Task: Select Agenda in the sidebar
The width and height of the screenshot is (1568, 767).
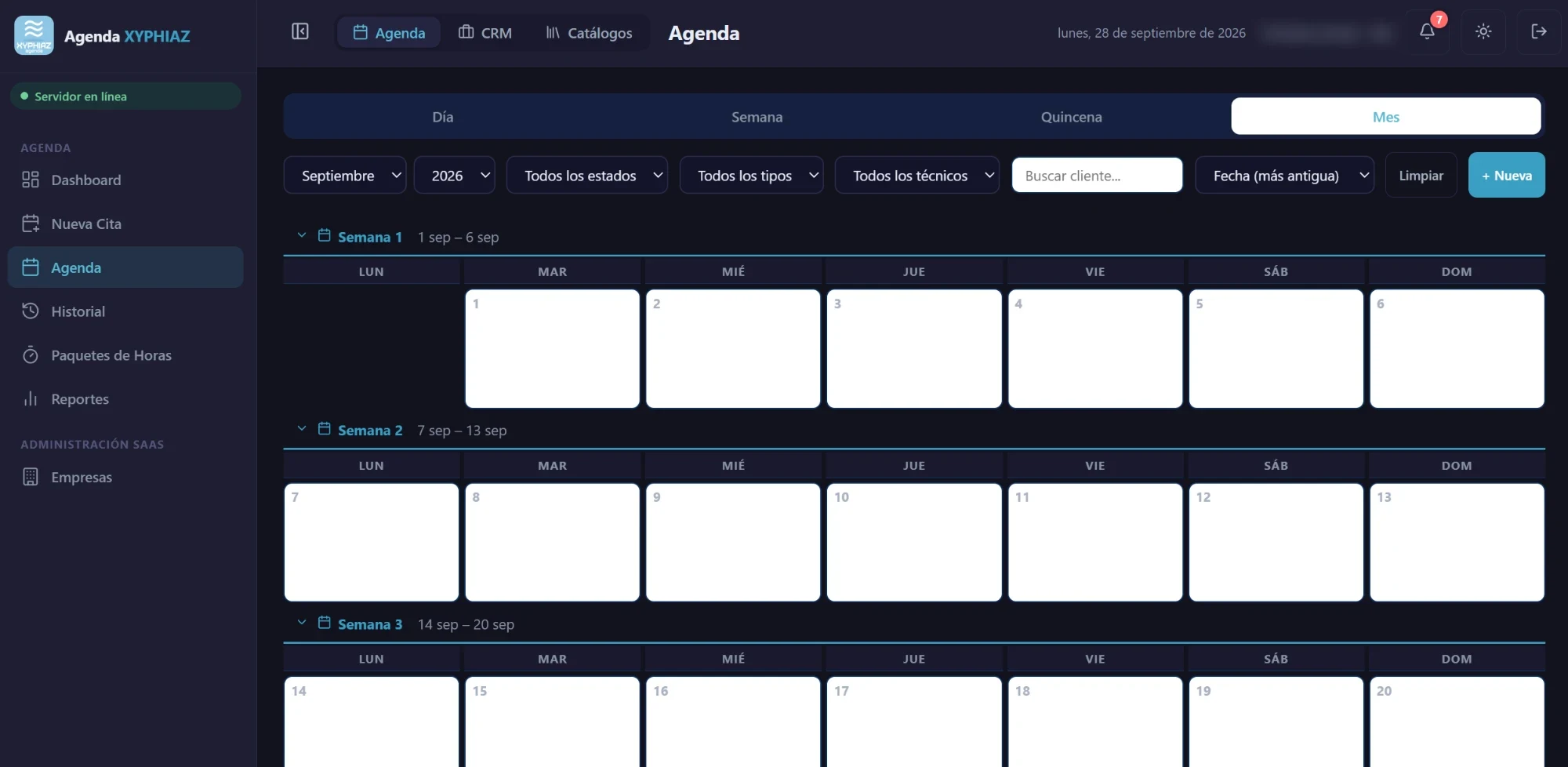Action: tap(125, 267)
